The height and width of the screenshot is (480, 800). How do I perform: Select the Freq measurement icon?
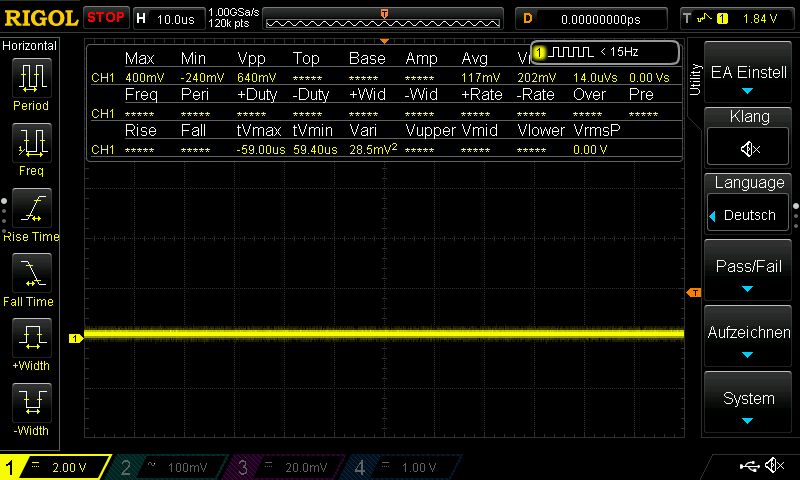(32, 143)
